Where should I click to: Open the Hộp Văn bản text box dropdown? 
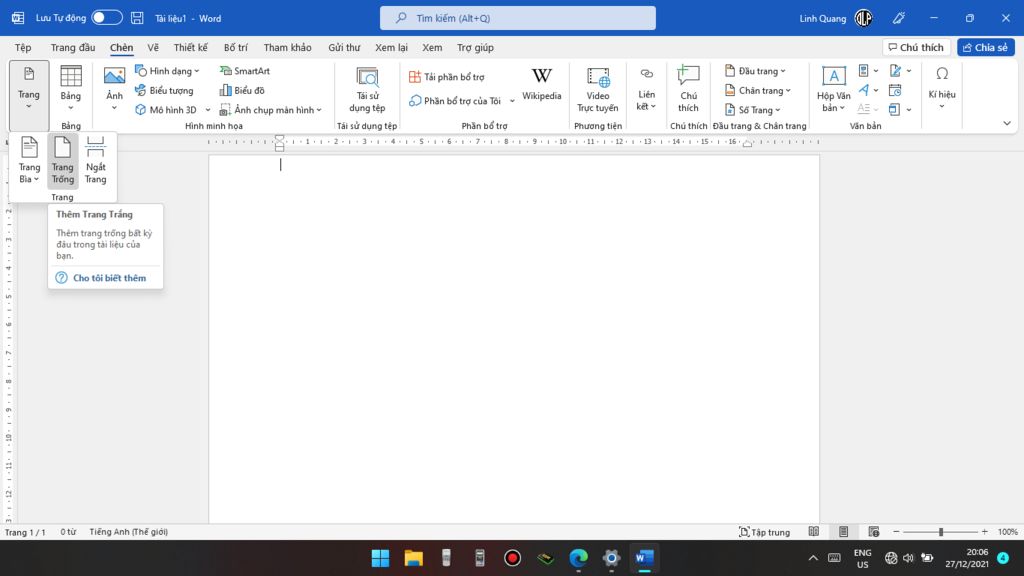[833, 90]
